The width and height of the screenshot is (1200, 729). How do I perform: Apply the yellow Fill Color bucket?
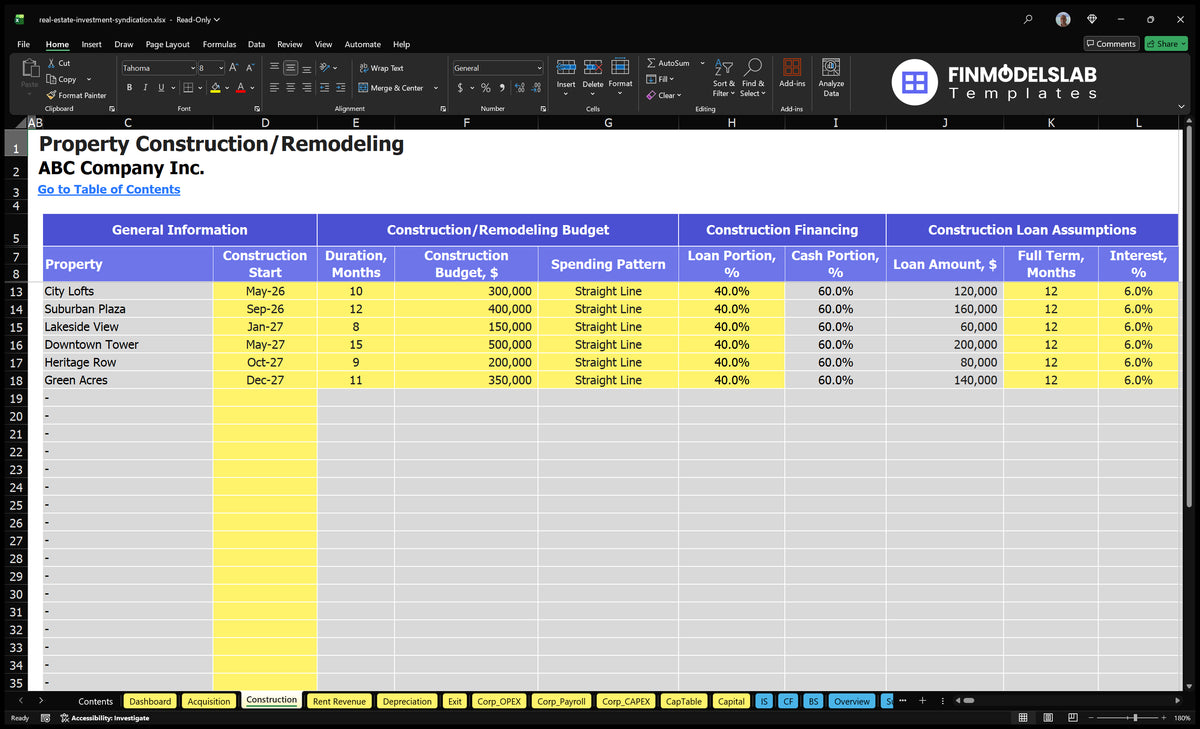tap(214, 88)
